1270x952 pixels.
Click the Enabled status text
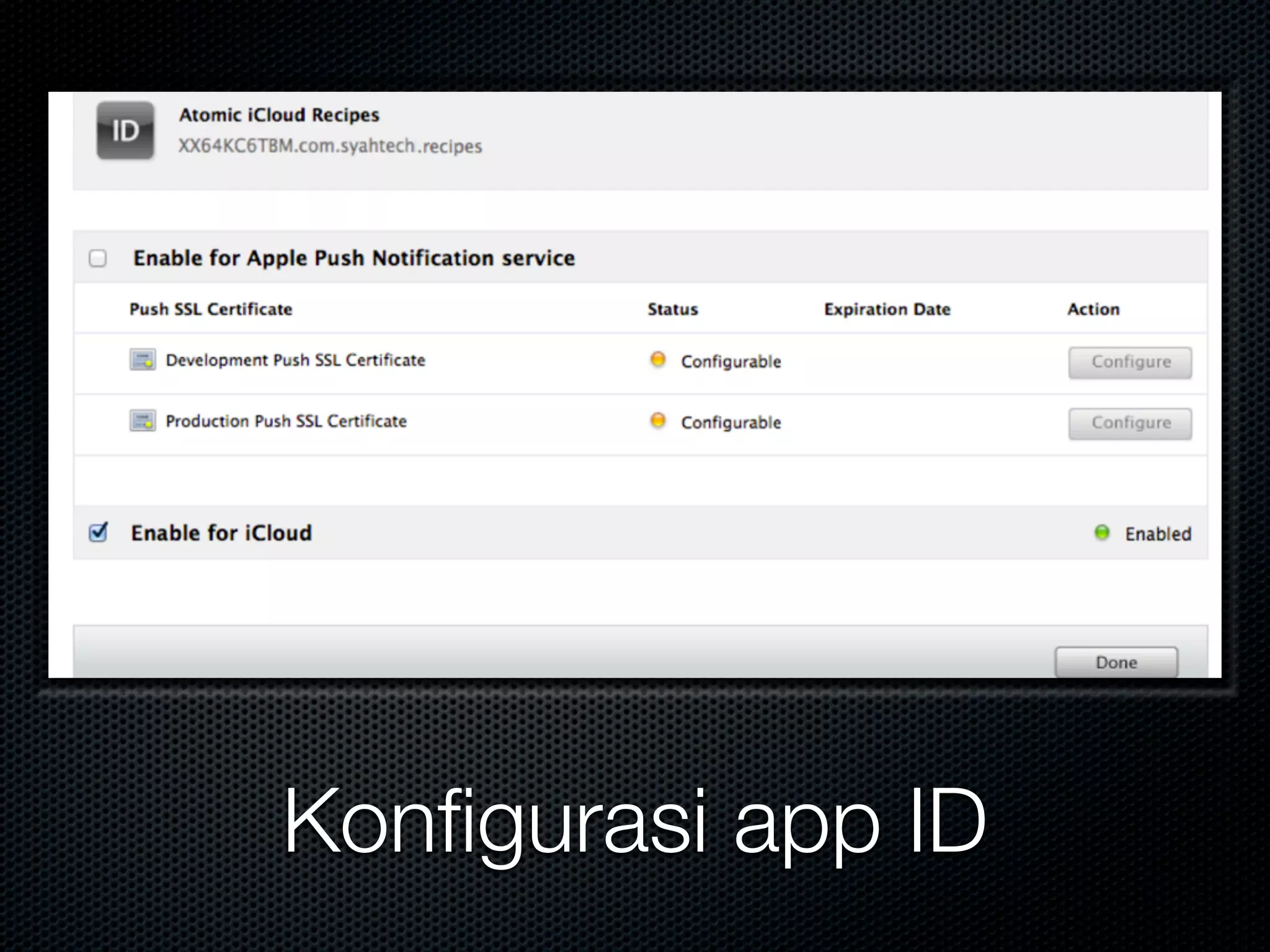tap(1158, 534)
